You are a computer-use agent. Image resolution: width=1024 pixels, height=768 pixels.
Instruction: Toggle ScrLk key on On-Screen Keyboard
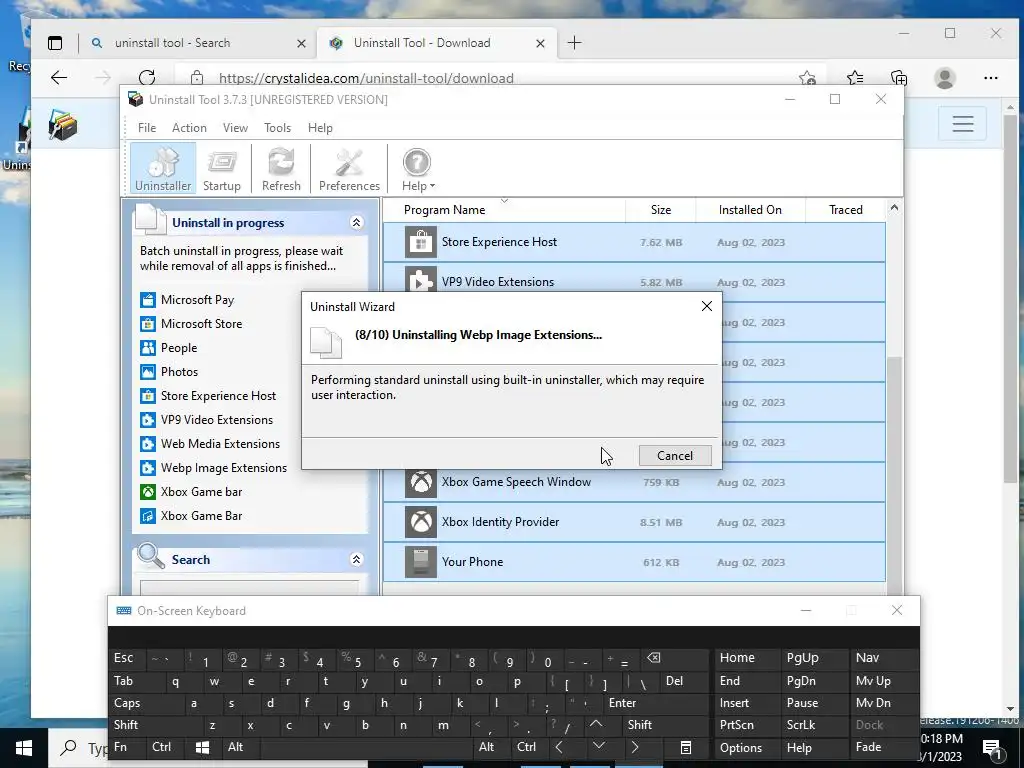pos(801,725)
